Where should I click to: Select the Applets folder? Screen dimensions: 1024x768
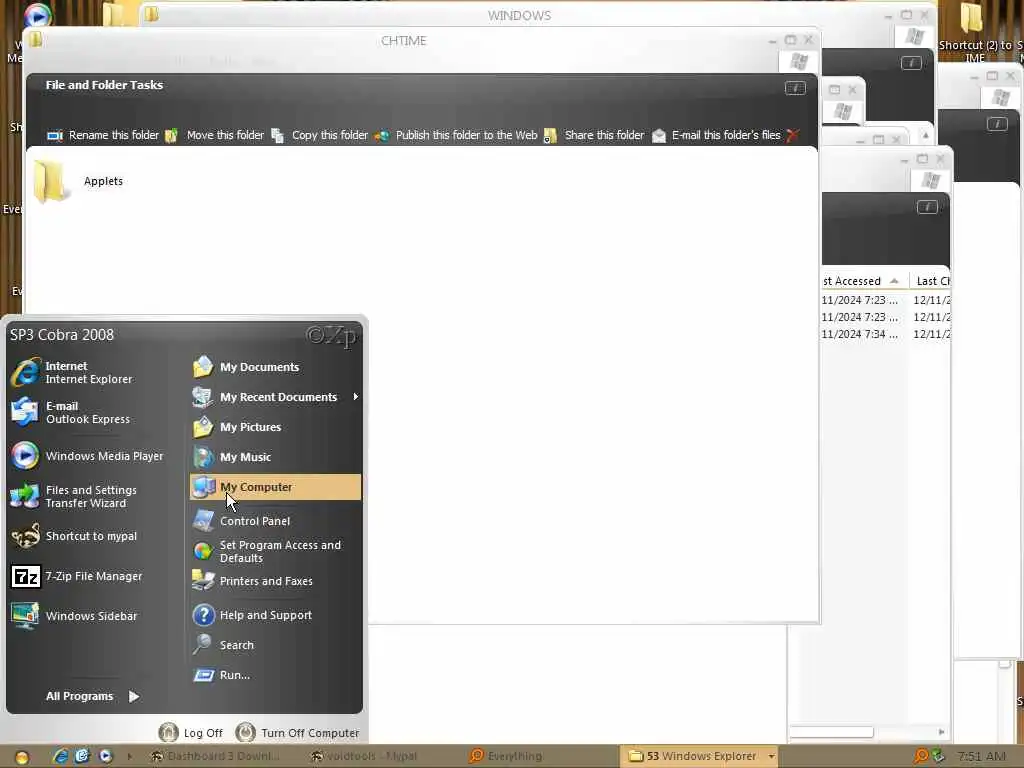78,181
